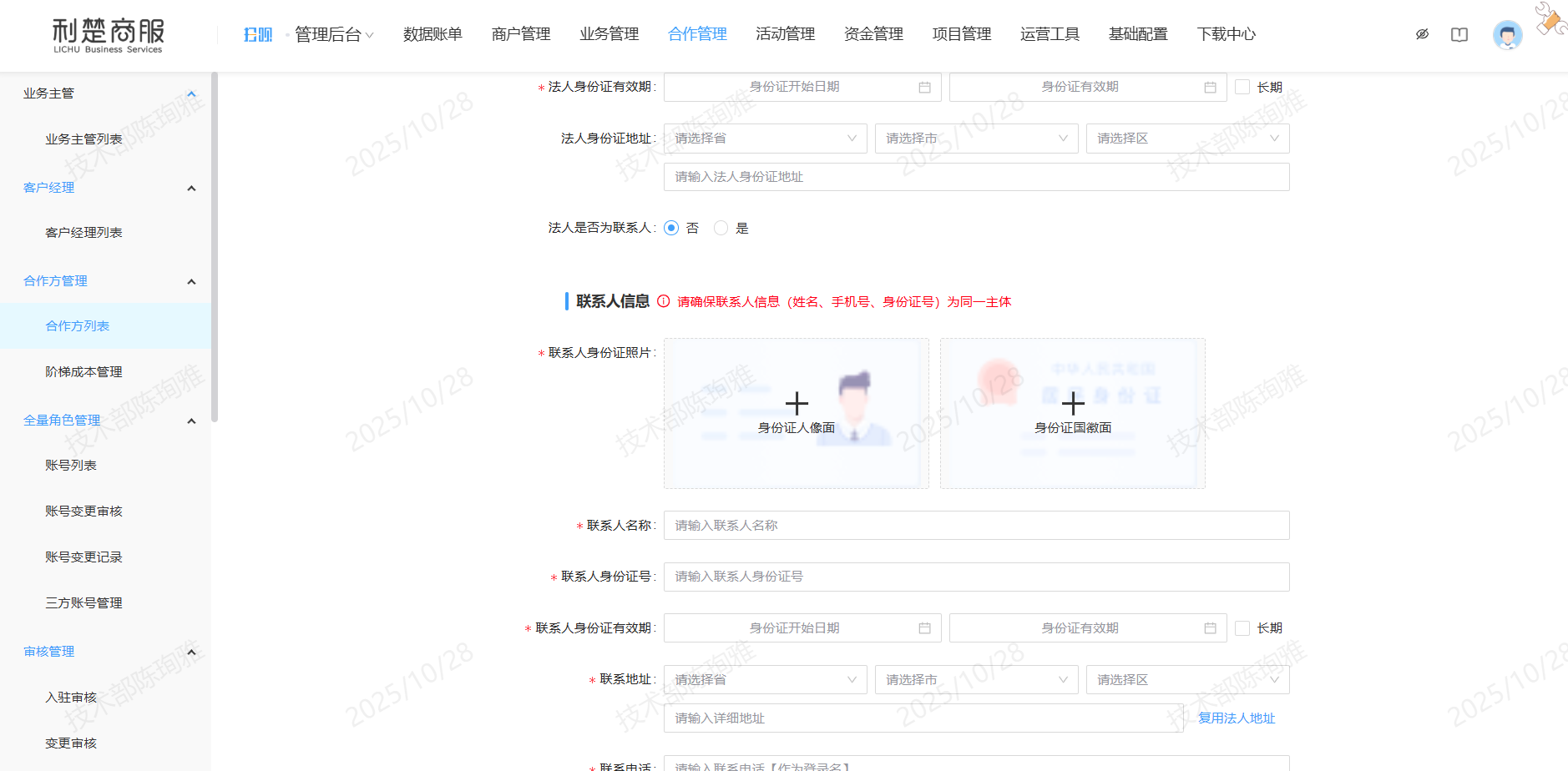
Task: Click the collapse menu icon beside 管理后台
Action: pyautogui.click(x=257, y=34)
